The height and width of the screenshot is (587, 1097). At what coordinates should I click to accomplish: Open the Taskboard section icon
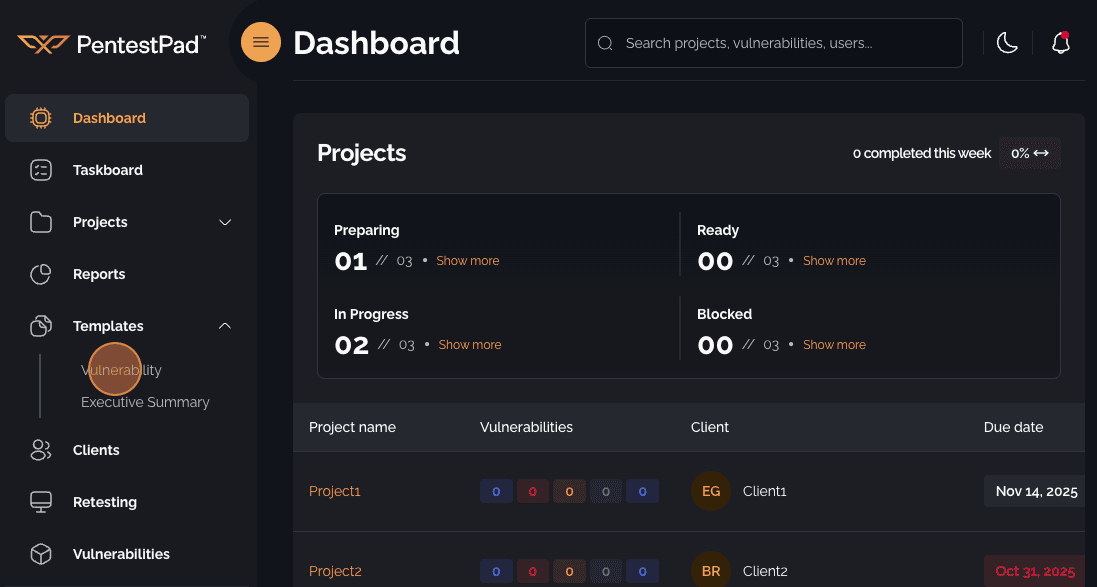(41, 170)
